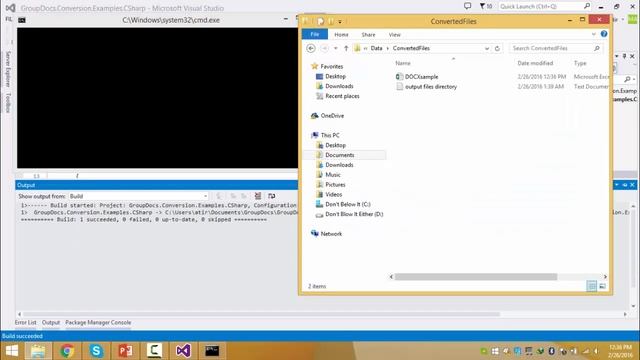The height and width of the screenshot is (360, 640).
Task: Click Quick Launch search magnifier
Action: point(587,6)
